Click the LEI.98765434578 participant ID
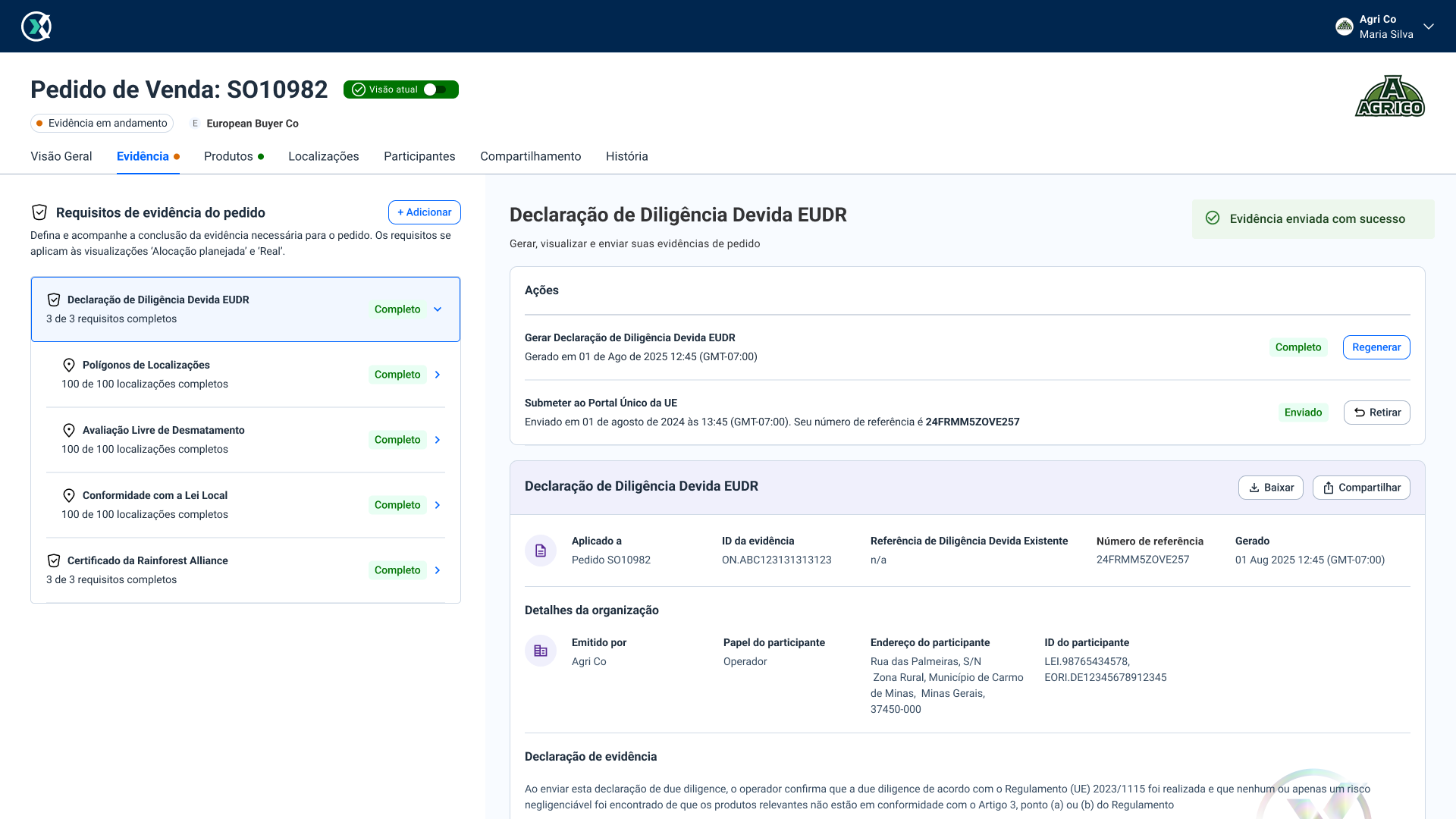 click(1087, 662)
